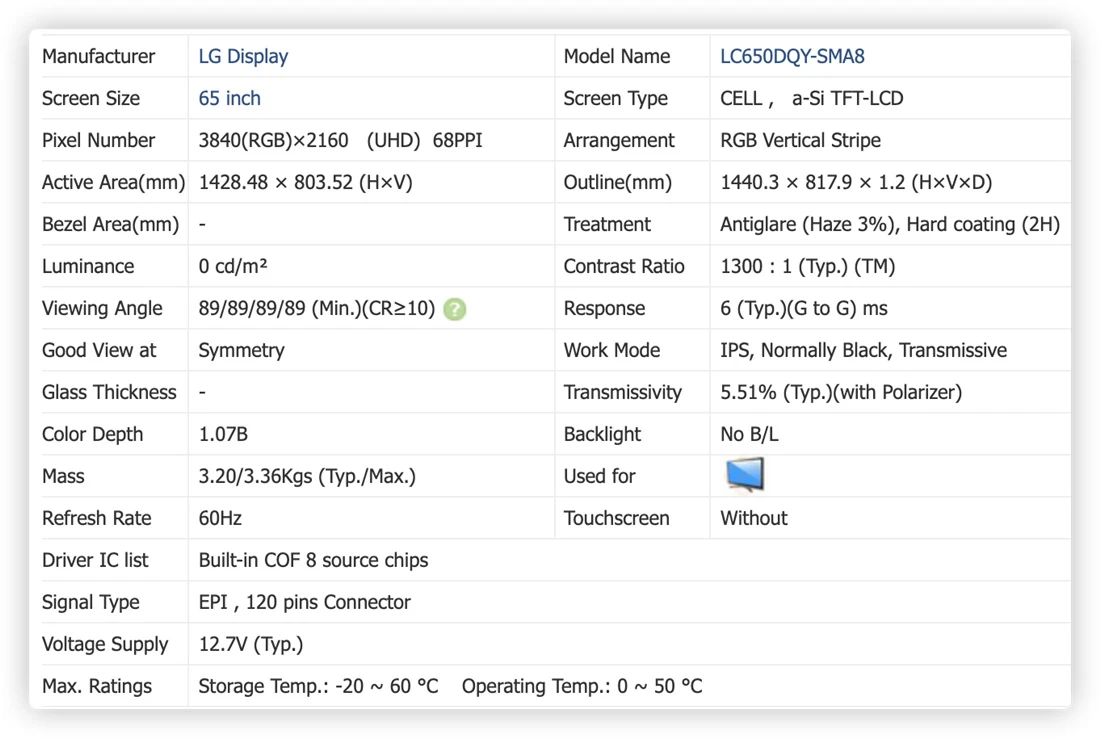Image resolution: width=1100 pixels, height=738 pixels.
Task: Select the 0 cd/m² luminance value
Action: coord(233,267)
